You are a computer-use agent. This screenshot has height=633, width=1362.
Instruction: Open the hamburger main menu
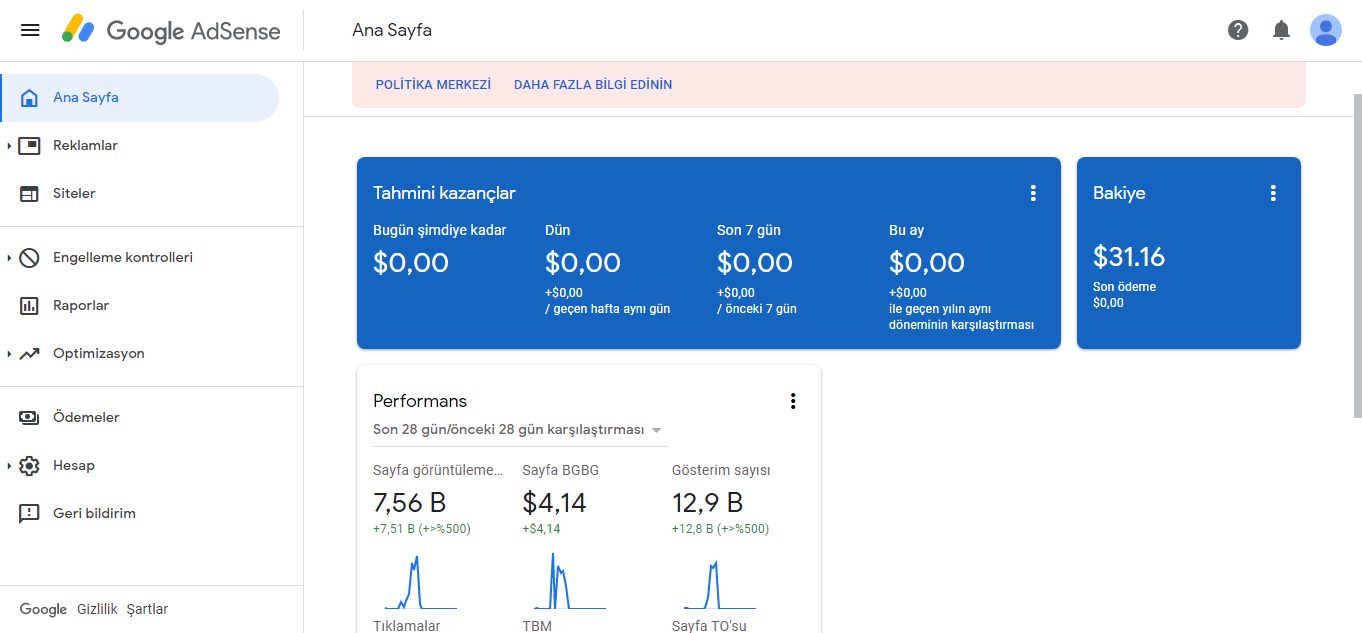click(x=30, y=30)
